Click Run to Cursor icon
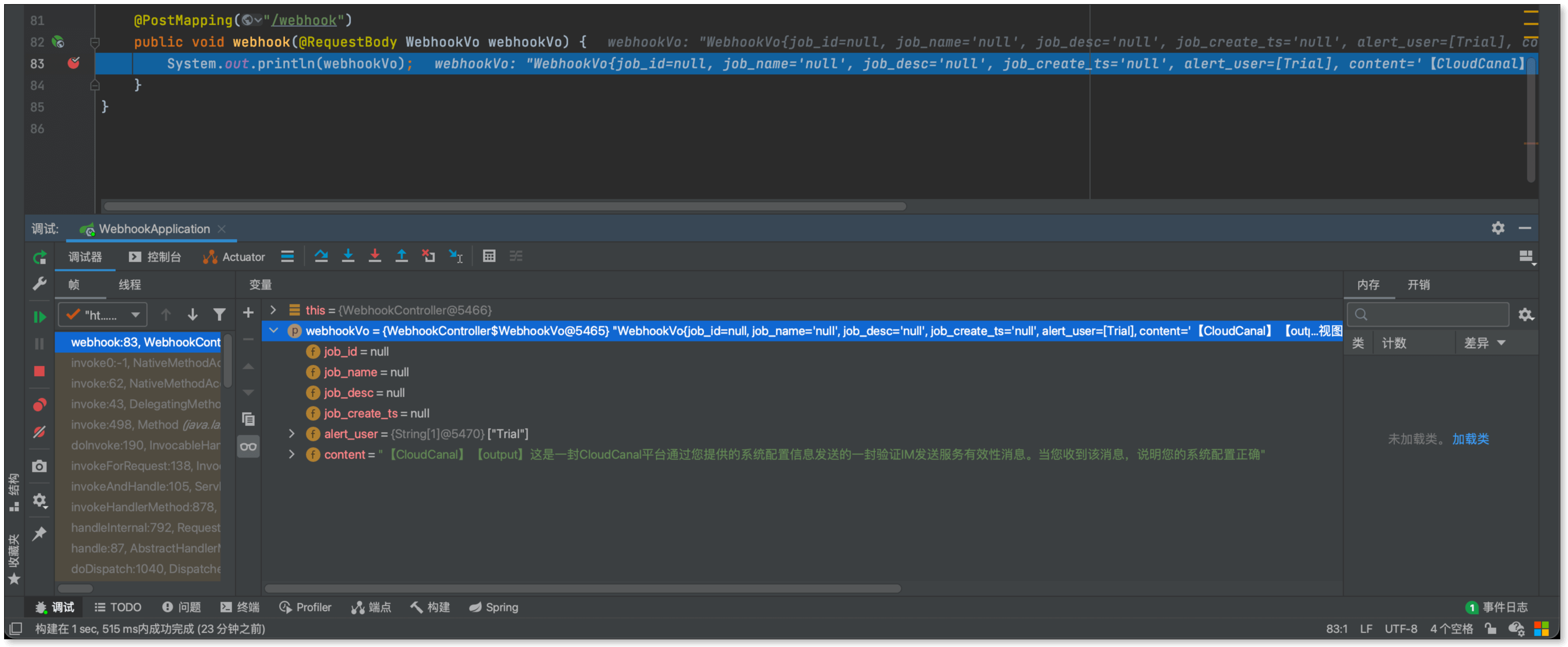The height and width of the screenshot is (647, 1568). [455, 257]
